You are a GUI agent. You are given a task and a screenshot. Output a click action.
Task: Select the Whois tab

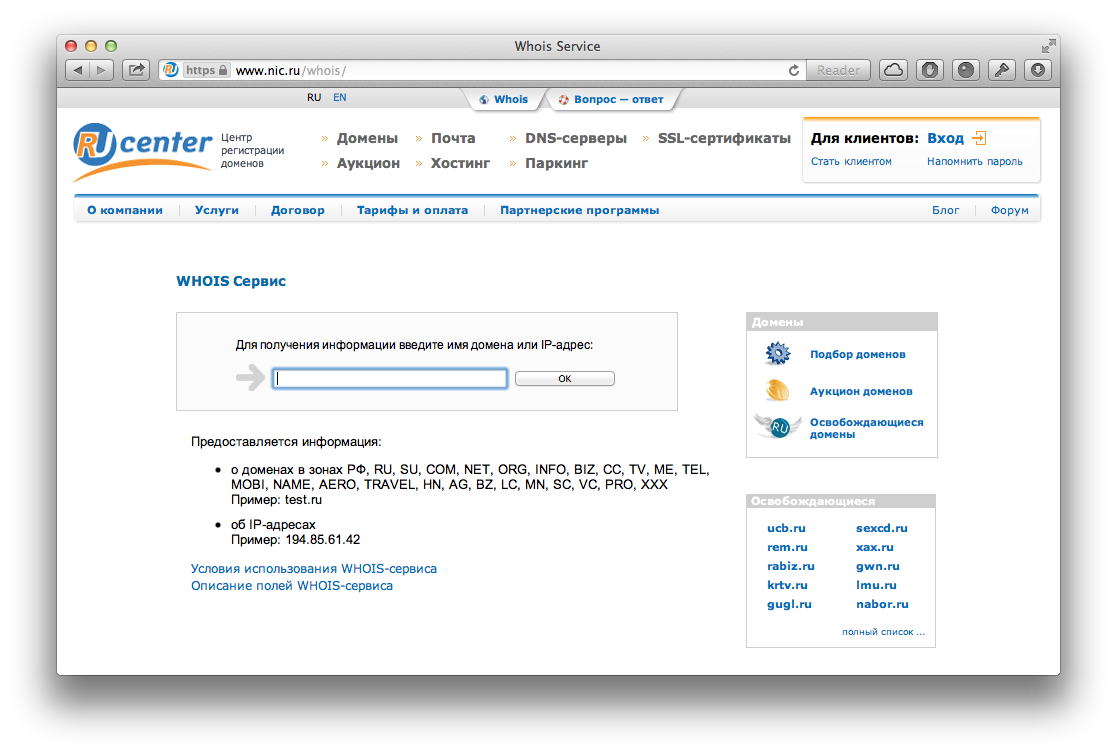504,99
